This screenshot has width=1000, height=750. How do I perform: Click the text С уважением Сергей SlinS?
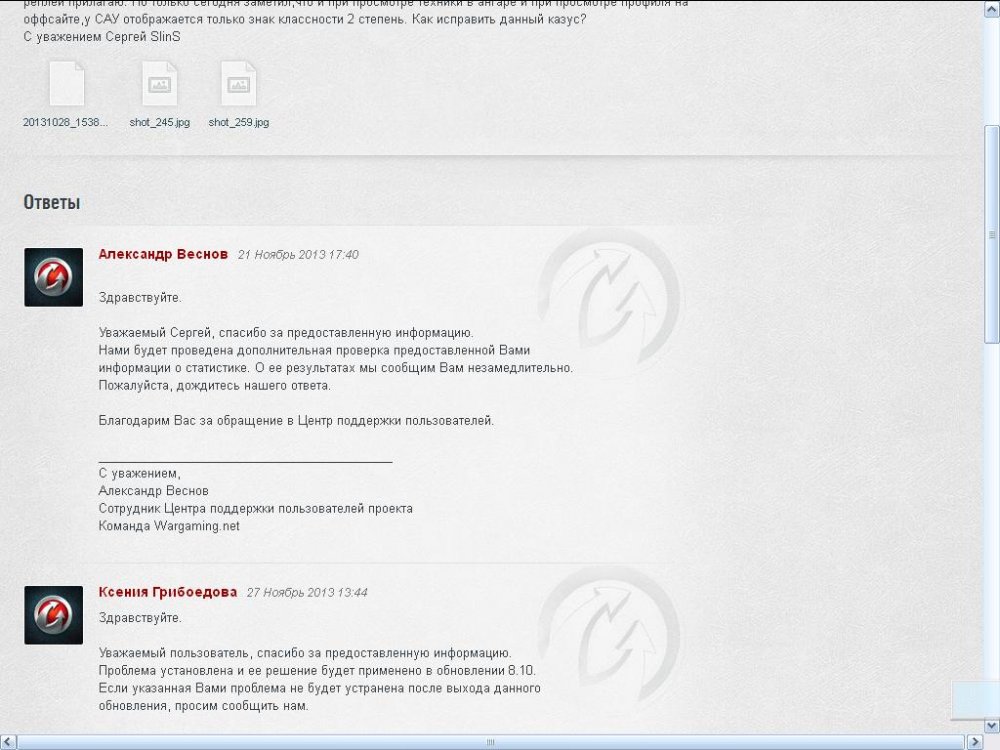(102, 37)
